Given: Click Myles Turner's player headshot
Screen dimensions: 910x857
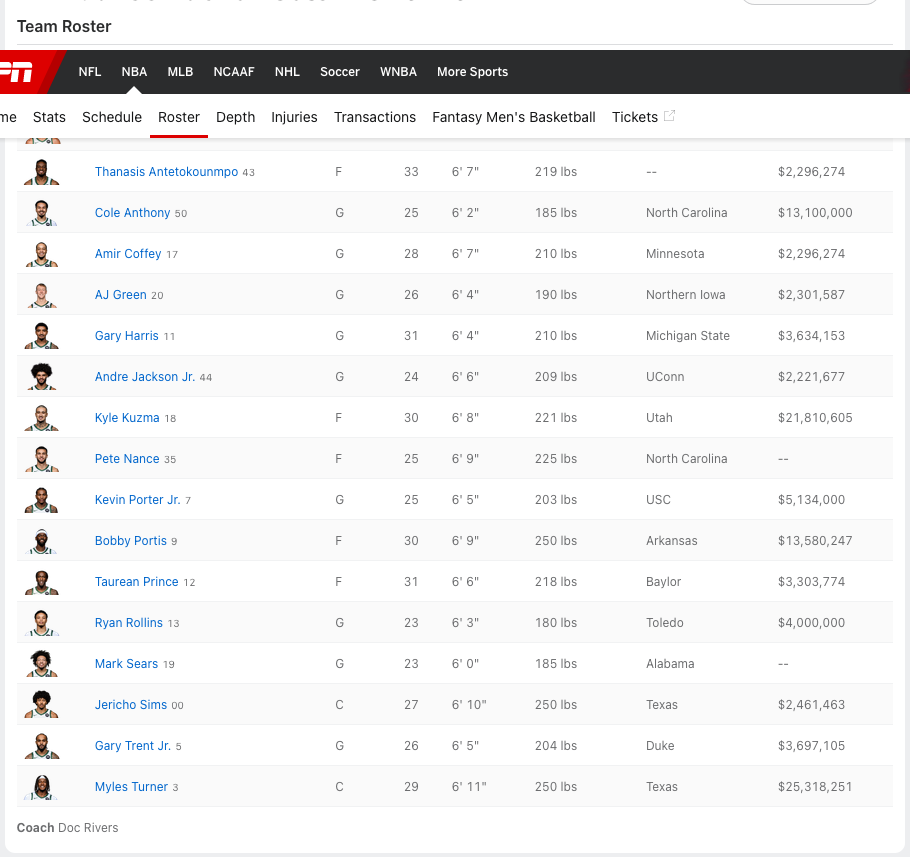Looking at the screenshot, I should (x=42, y=787).
